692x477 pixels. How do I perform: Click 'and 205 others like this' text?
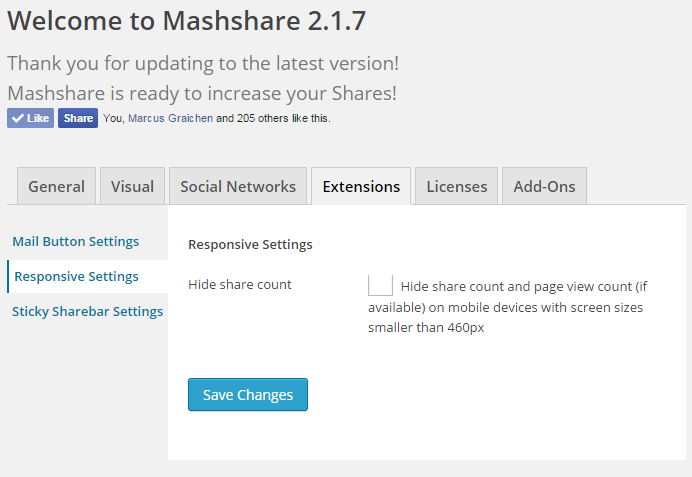(273, 118)
